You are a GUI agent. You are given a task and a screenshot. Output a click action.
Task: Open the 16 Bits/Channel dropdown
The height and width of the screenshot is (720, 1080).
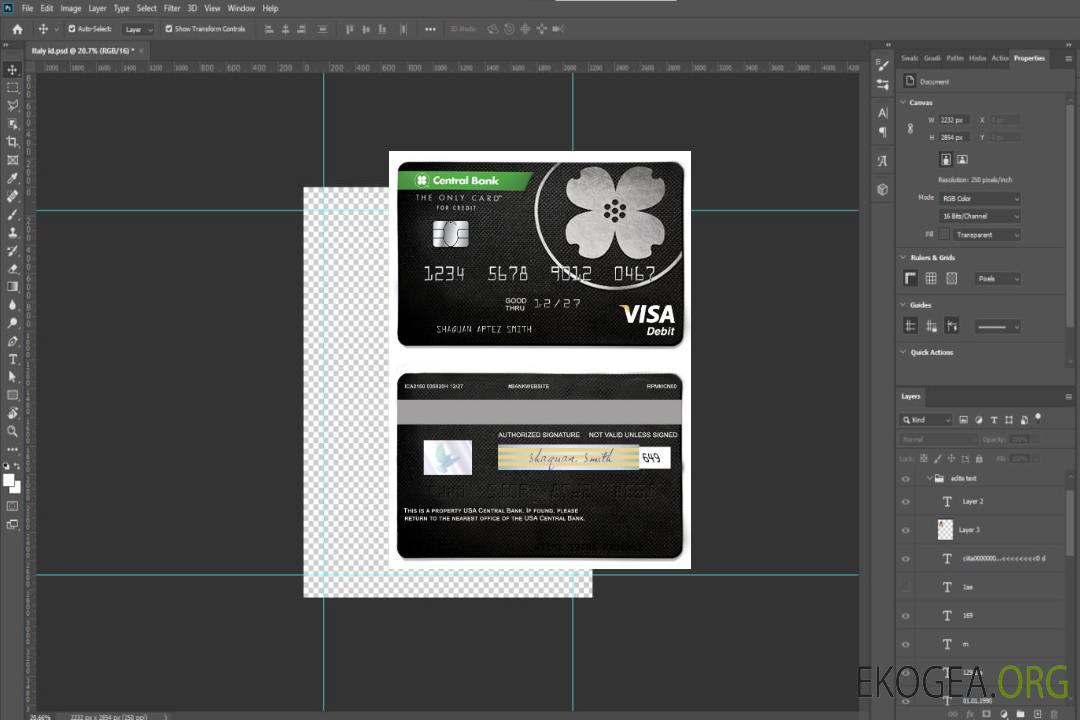979,216
